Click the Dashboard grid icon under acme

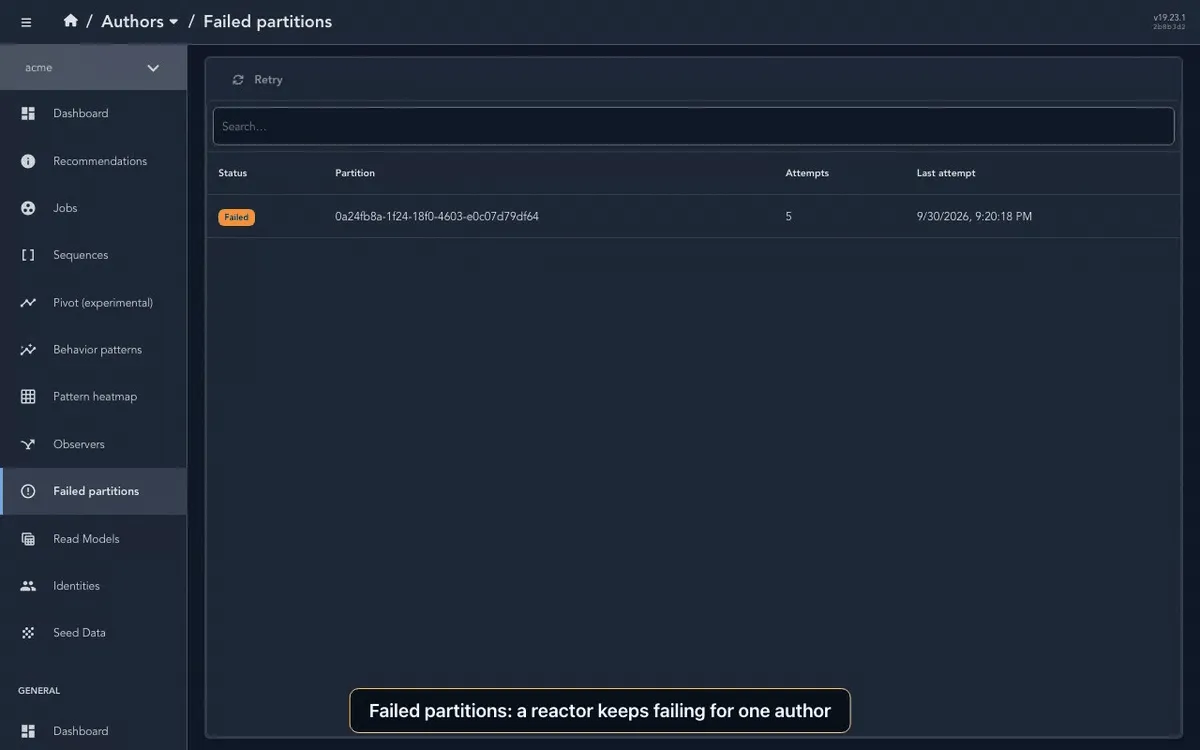[28, 114]
